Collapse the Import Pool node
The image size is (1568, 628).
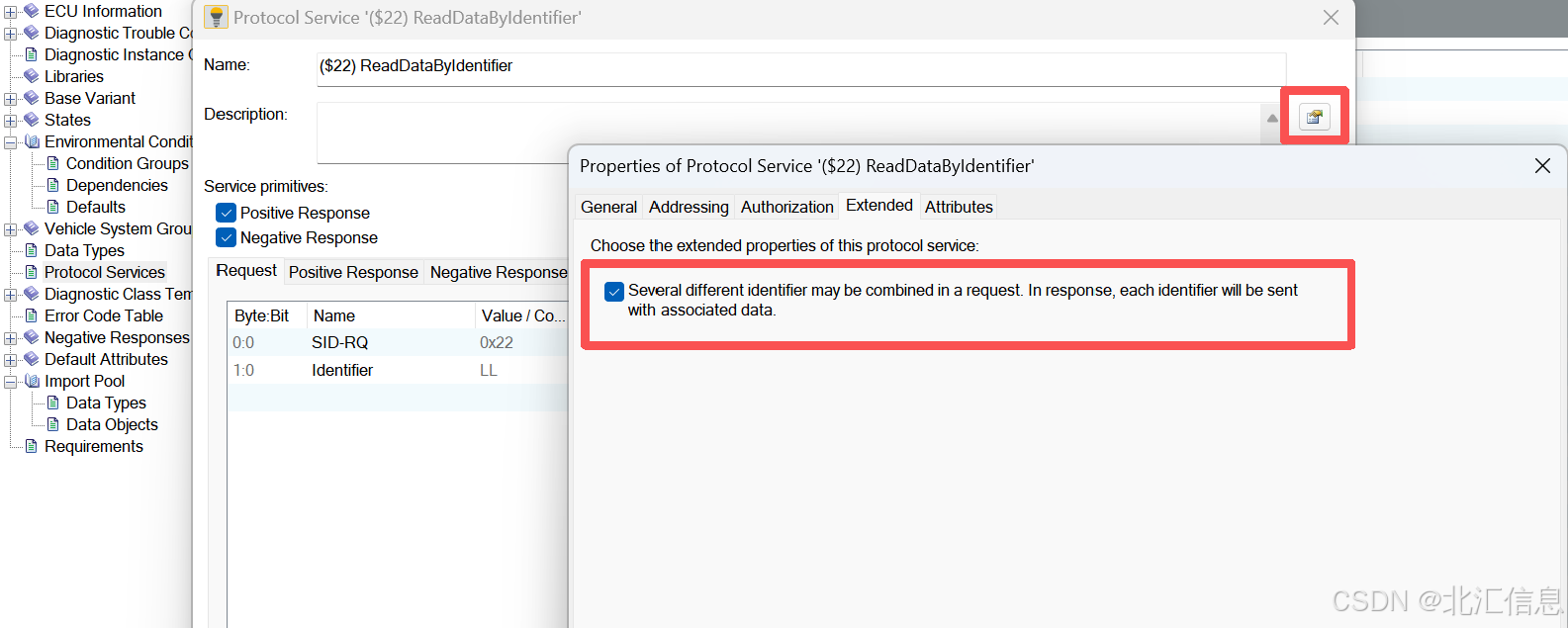click(x=10, y=382)
